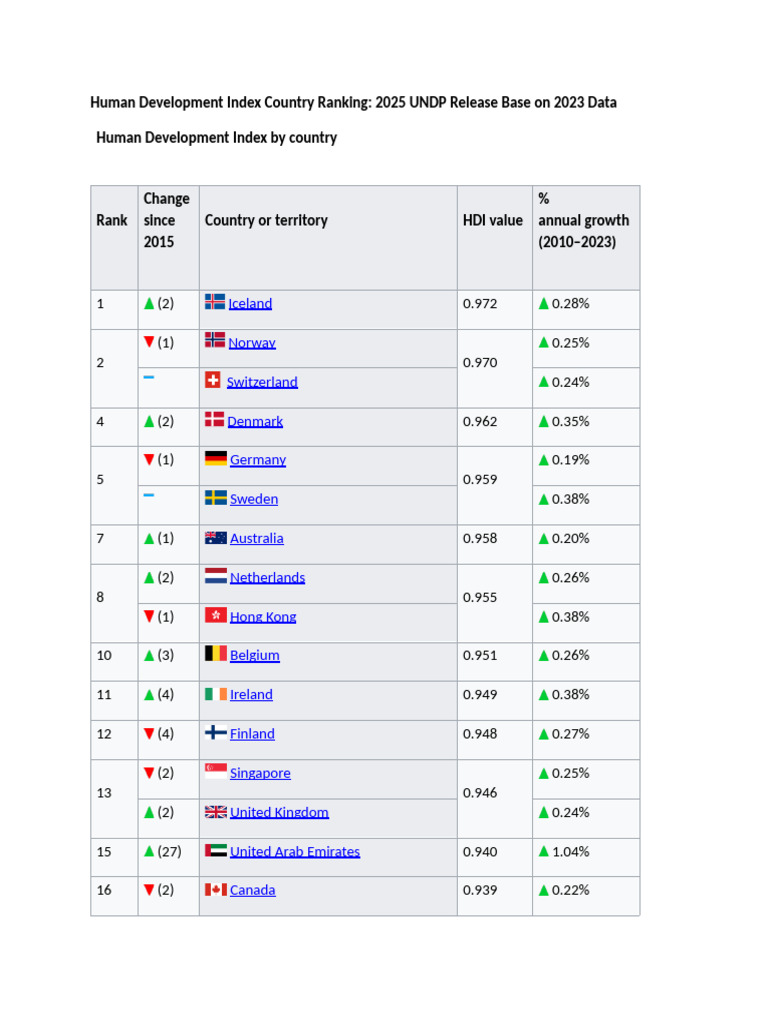Click the HDI value column header
The height and width of the screenshot is (1024, 768).
click(x=493, y=221)
